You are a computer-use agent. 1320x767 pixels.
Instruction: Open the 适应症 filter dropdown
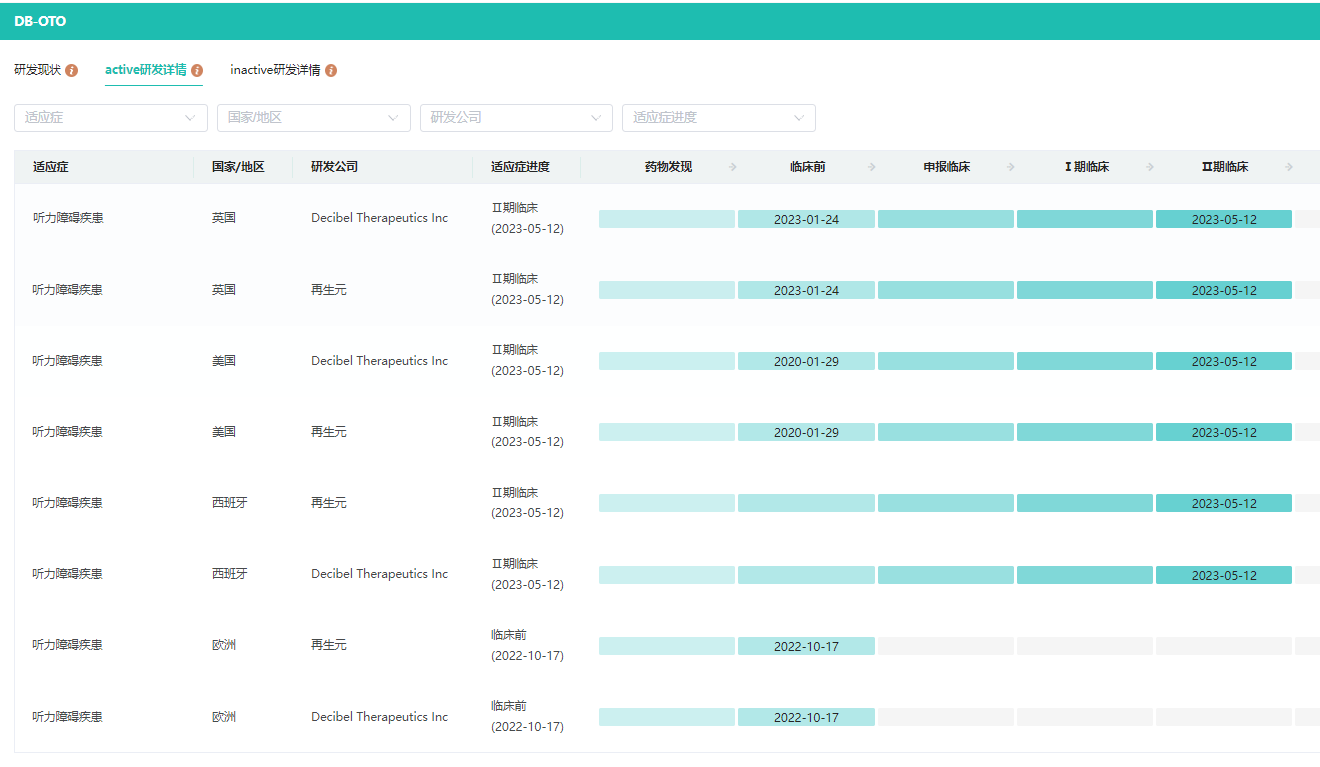(x=111, y=118)
